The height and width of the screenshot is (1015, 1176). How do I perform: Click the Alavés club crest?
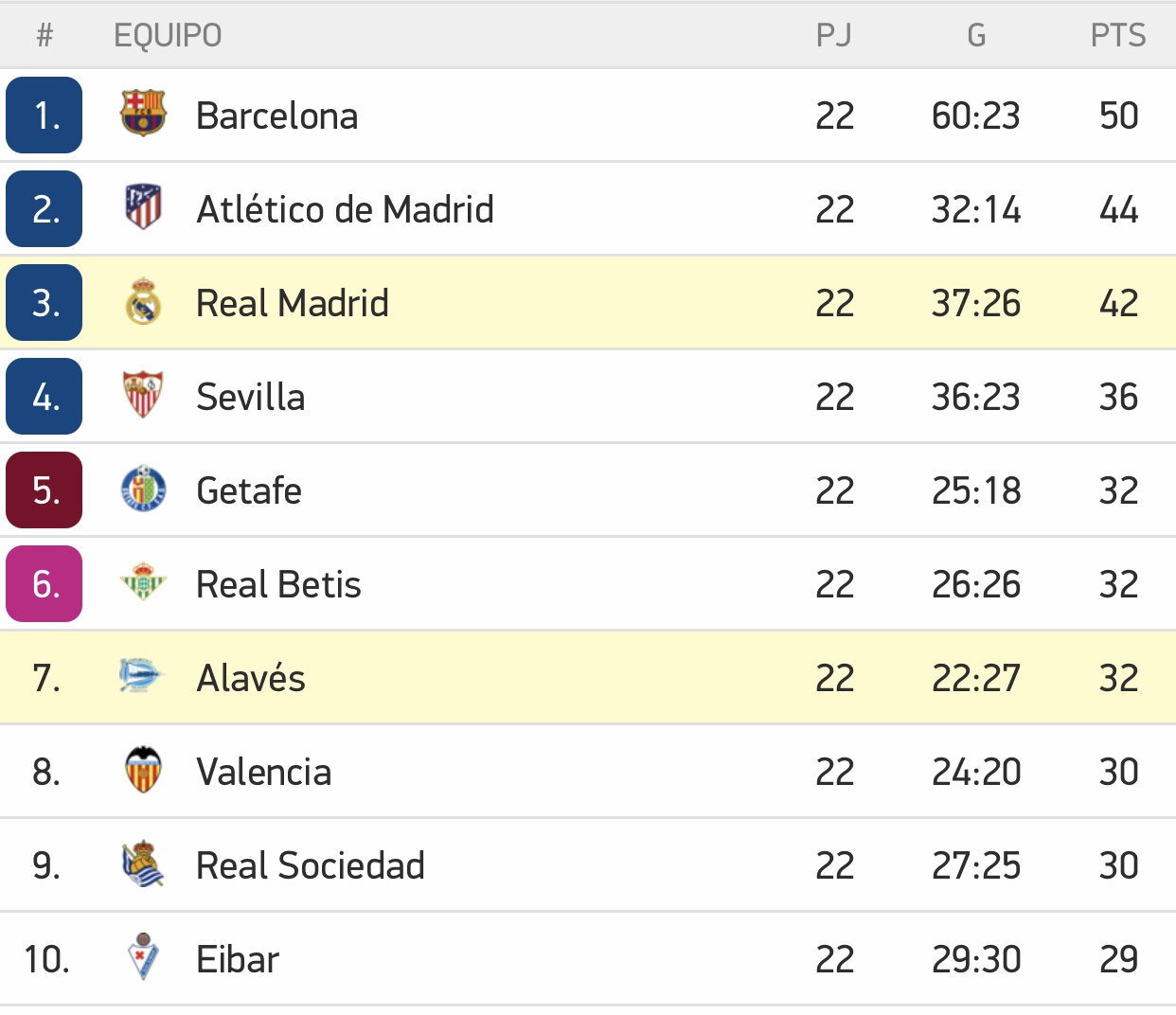coord(143,677)
